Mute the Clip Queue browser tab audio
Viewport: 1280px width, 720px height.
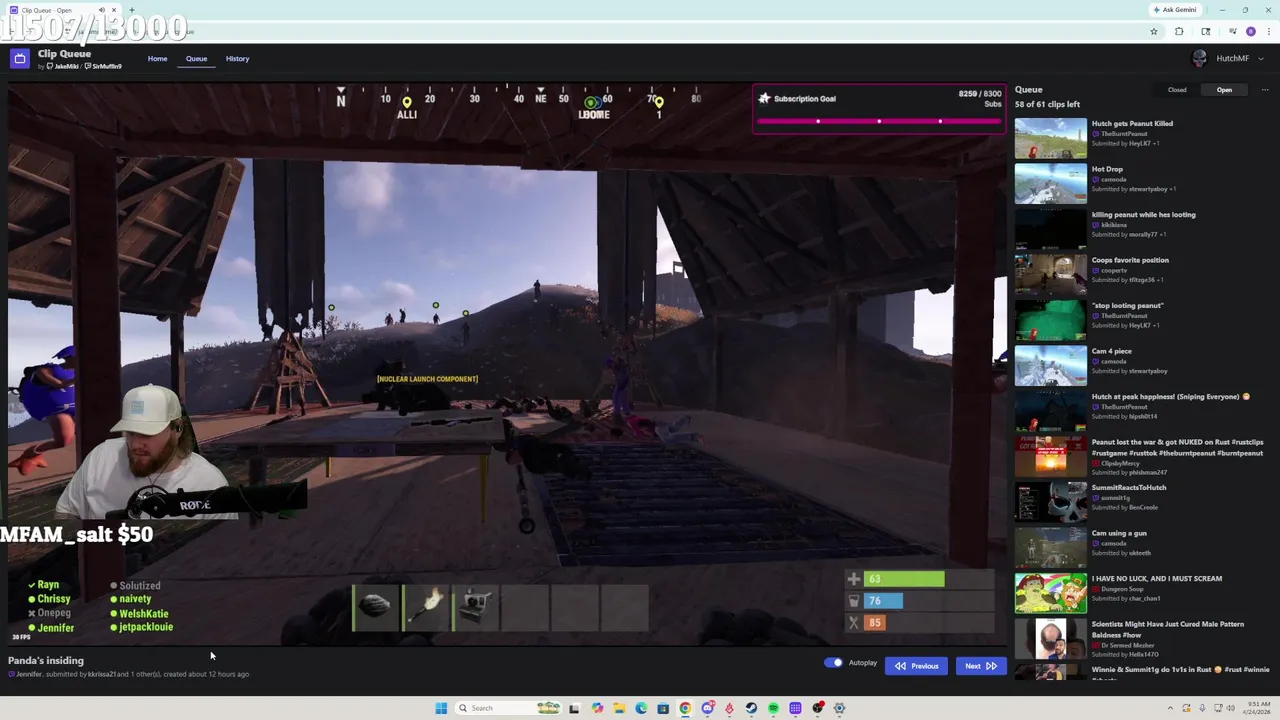pos(101,10)
